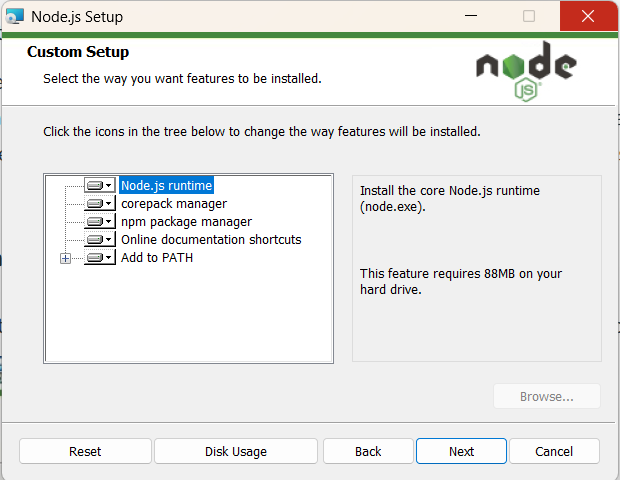The image size is (620, 480).
Task: Click the Node.js Setup installer title icon
Action: pyautogui.click(x=15, y=17)
